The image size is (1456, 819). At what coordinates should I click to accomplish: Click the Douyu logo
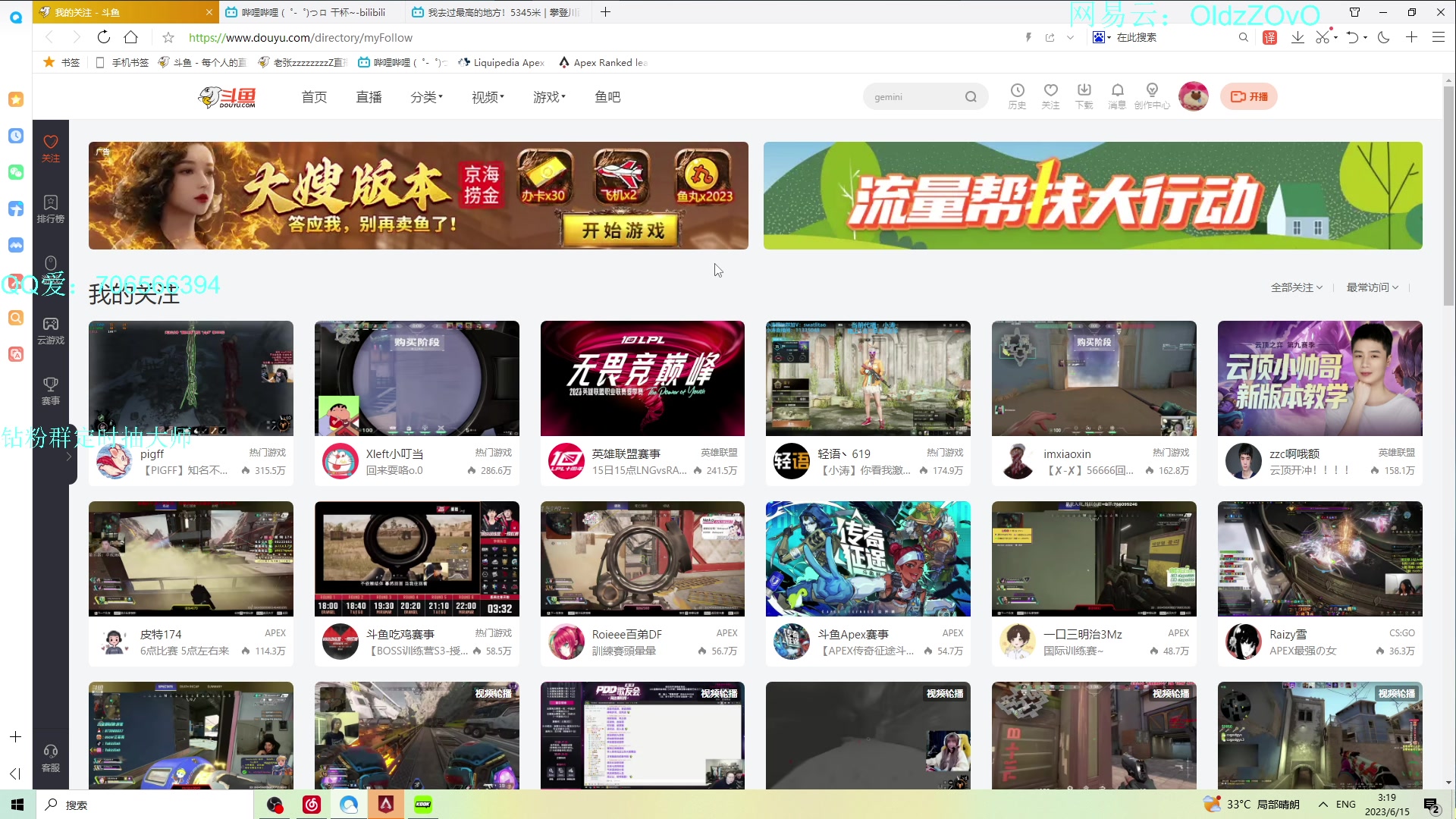click(x=227, y=97)
